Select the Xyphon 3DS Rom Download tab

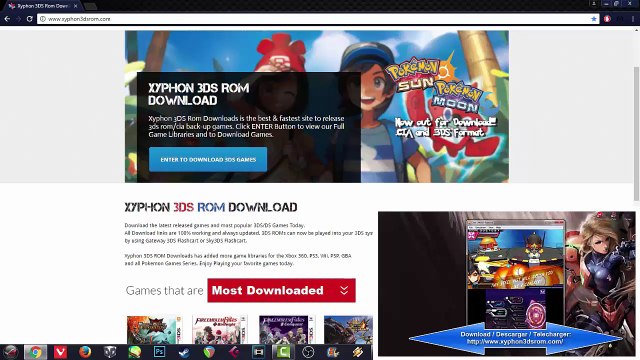pos(42,6)
